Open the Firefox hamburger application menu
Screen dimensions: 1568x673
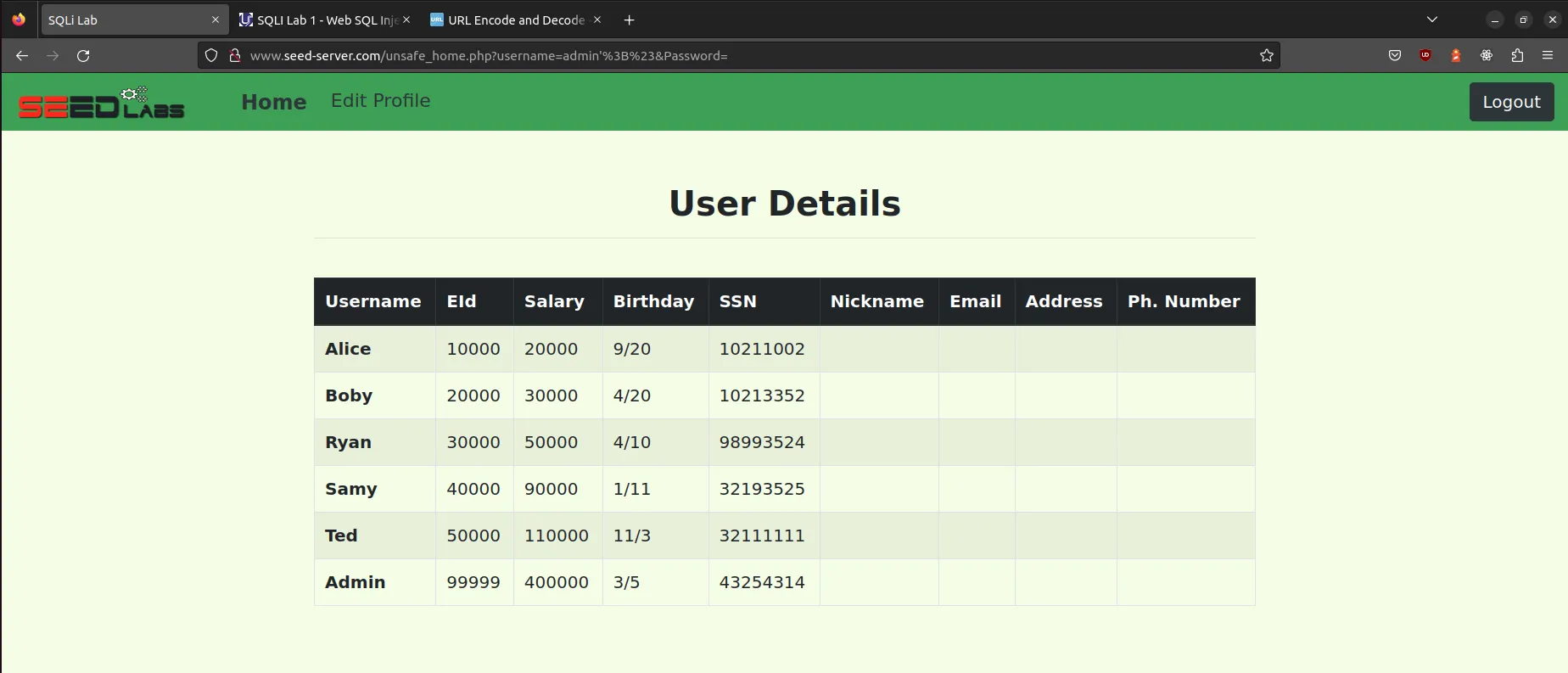coord(1548,56)
